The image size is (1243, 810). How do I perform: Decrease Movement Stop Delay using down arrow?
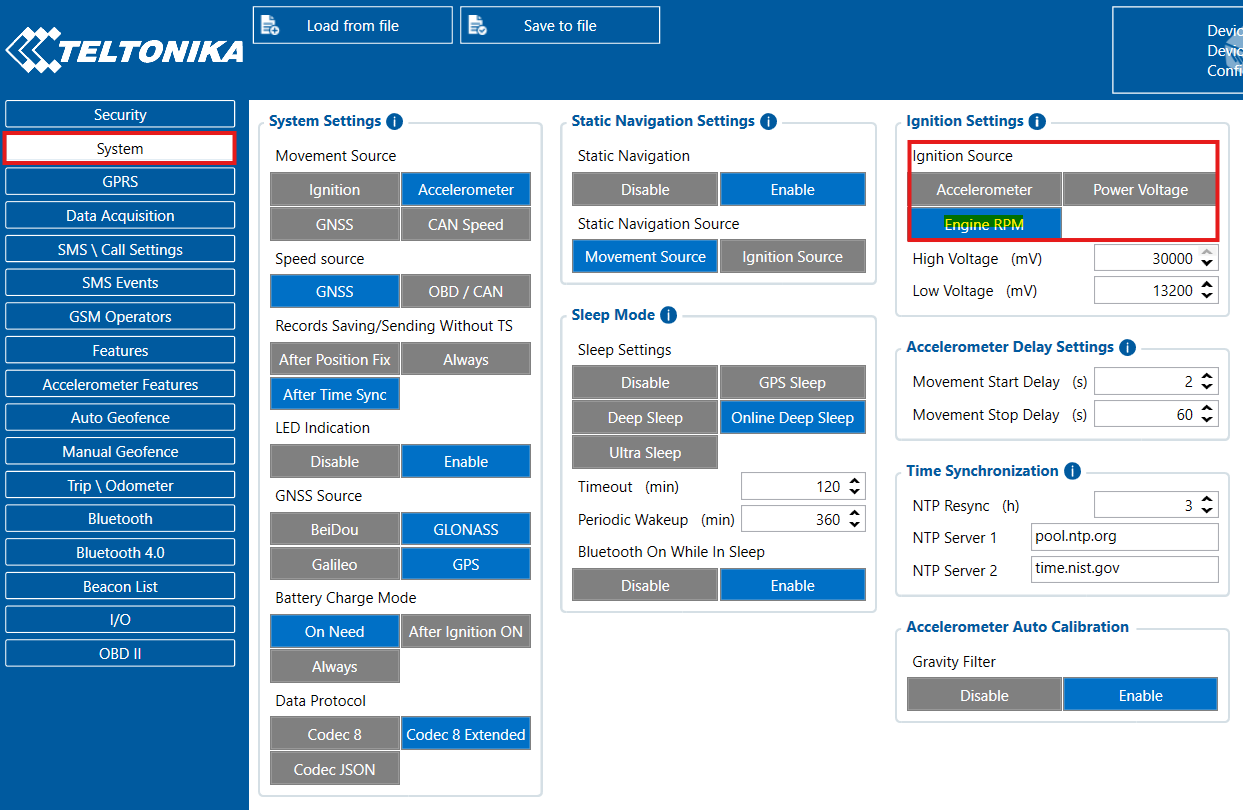(1207, 419)
